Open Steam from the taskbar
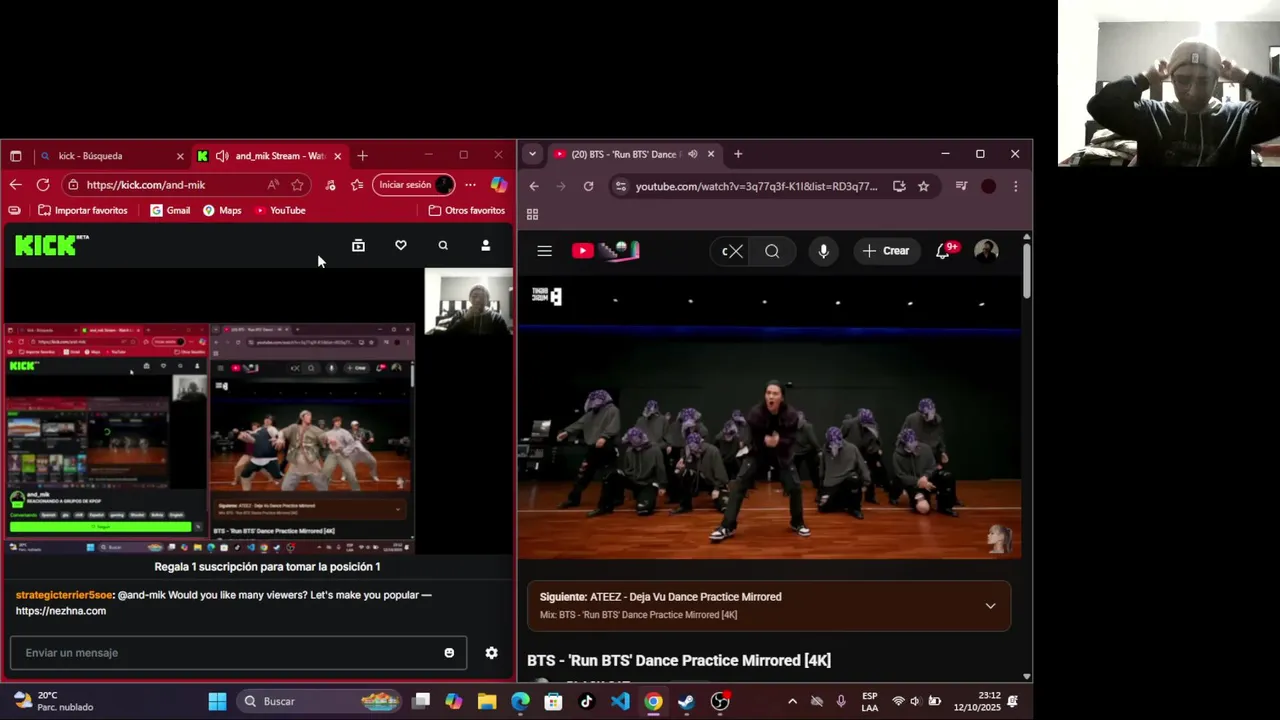 tap(686, 701)
